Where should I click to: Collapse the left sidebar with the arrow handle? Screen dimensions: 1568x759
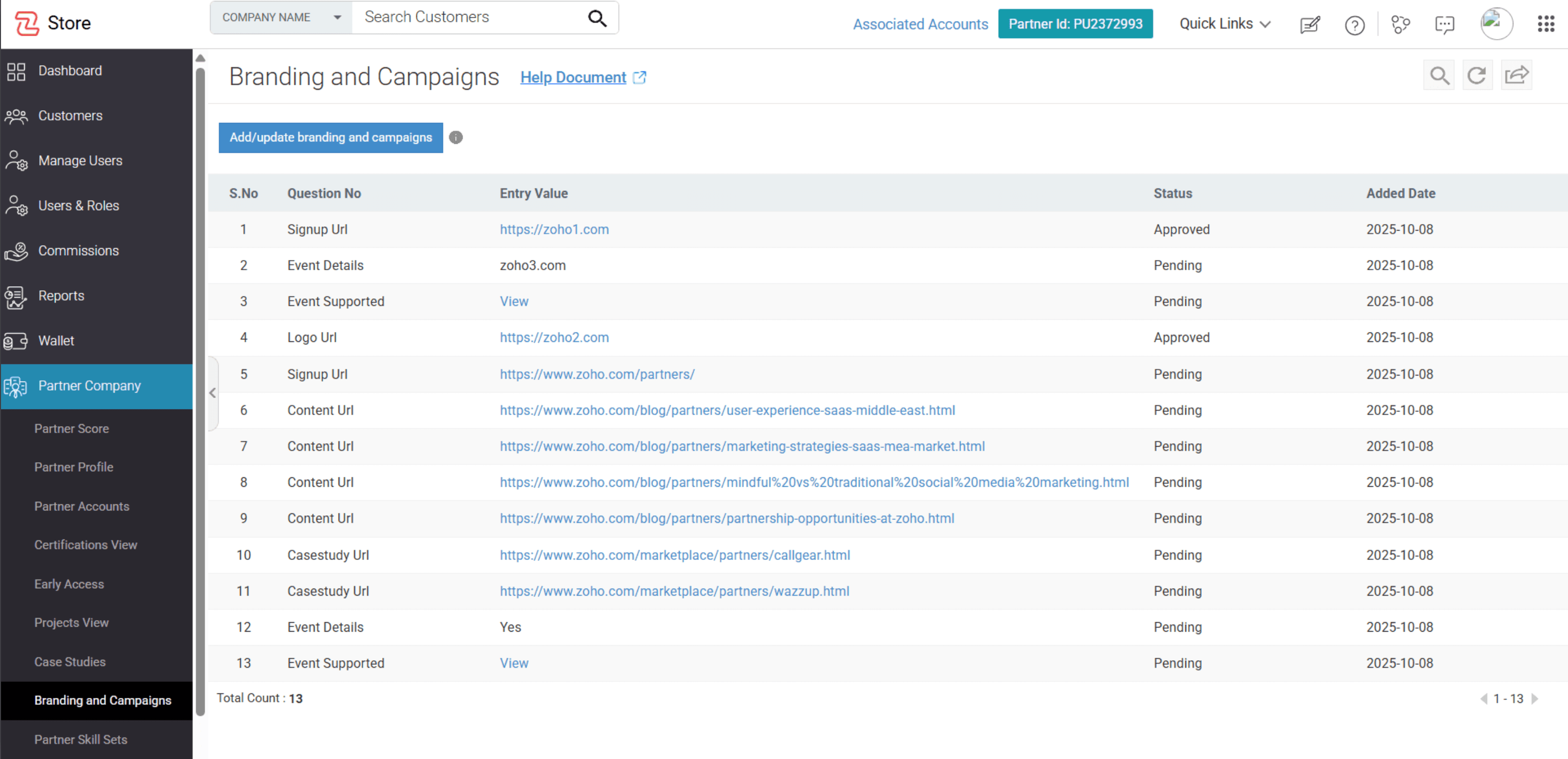(x=213, y=393)
